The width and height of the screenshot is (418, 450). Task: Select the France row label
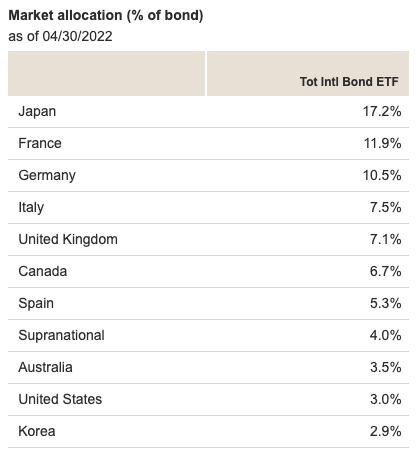point(40,143)
